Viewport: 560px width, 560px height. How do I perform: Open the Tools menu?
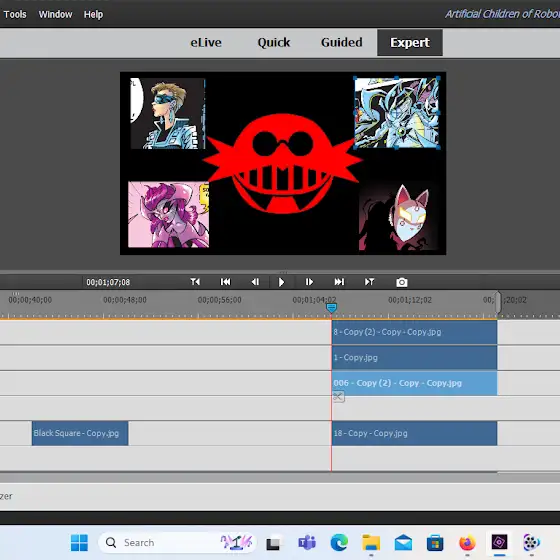click(x=15, y=14)
